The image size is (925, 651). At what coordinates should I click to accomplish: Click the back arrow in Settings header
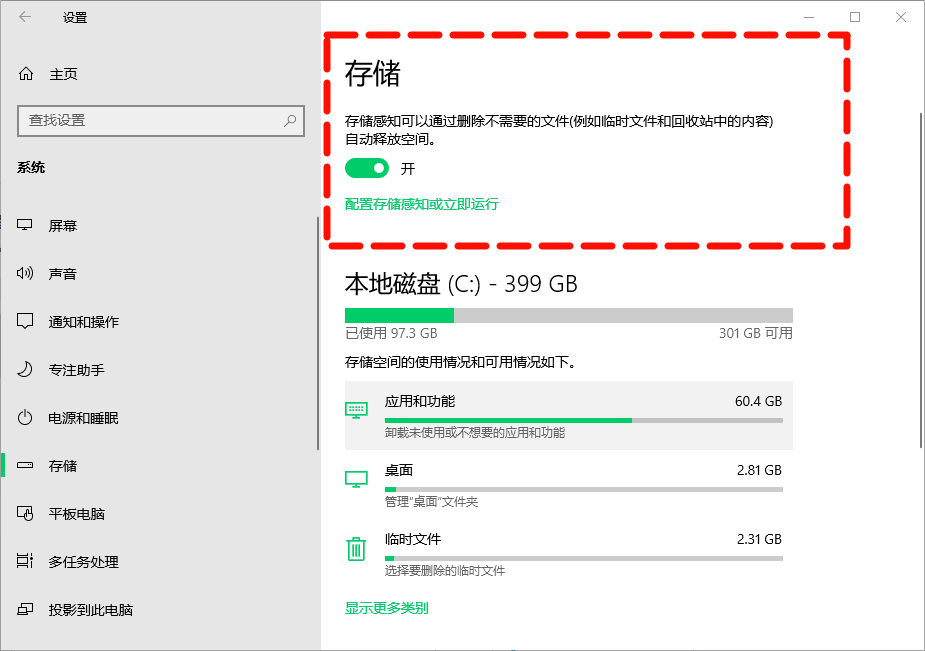click(x=25, y=17)
